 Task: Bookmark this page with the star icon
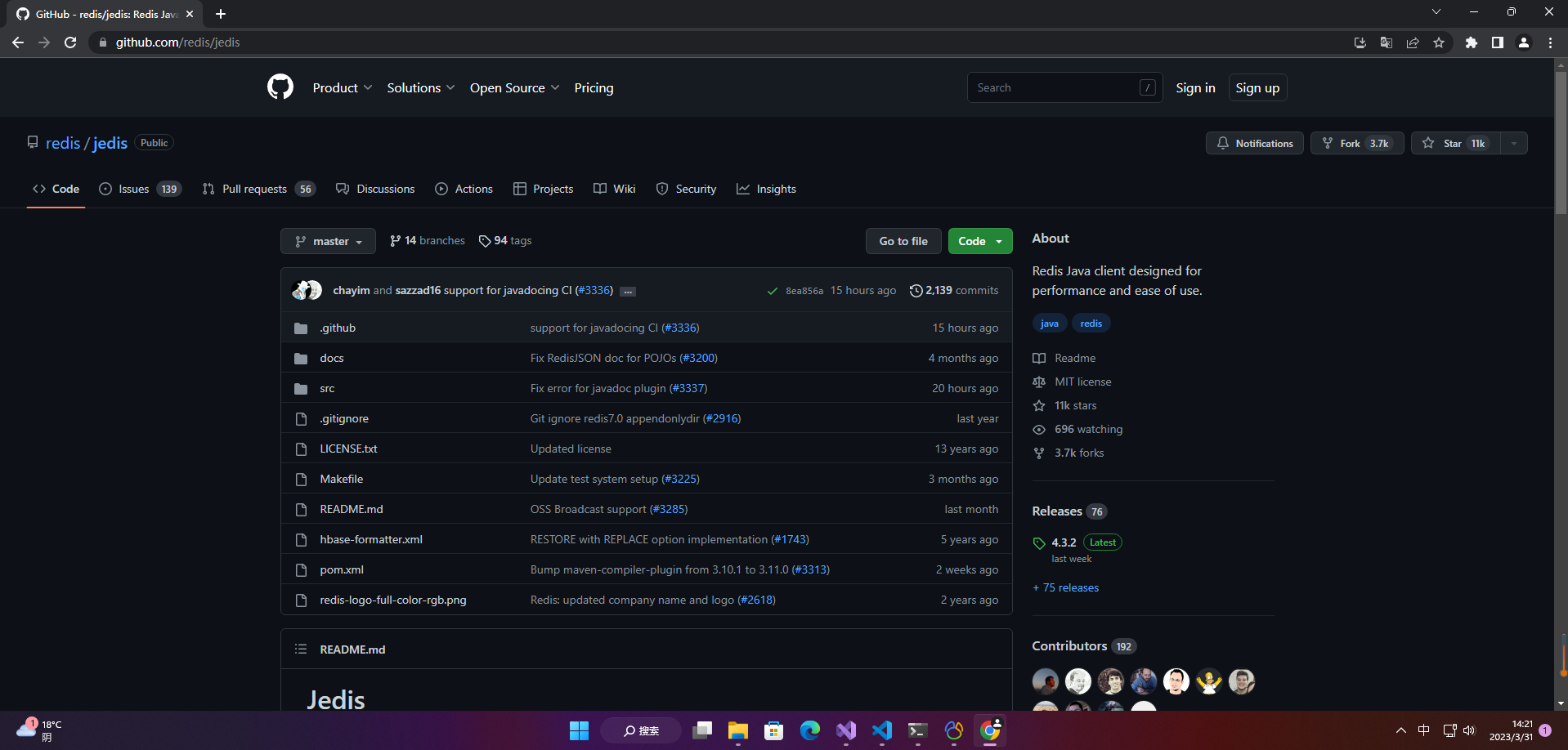(1439, 42)
